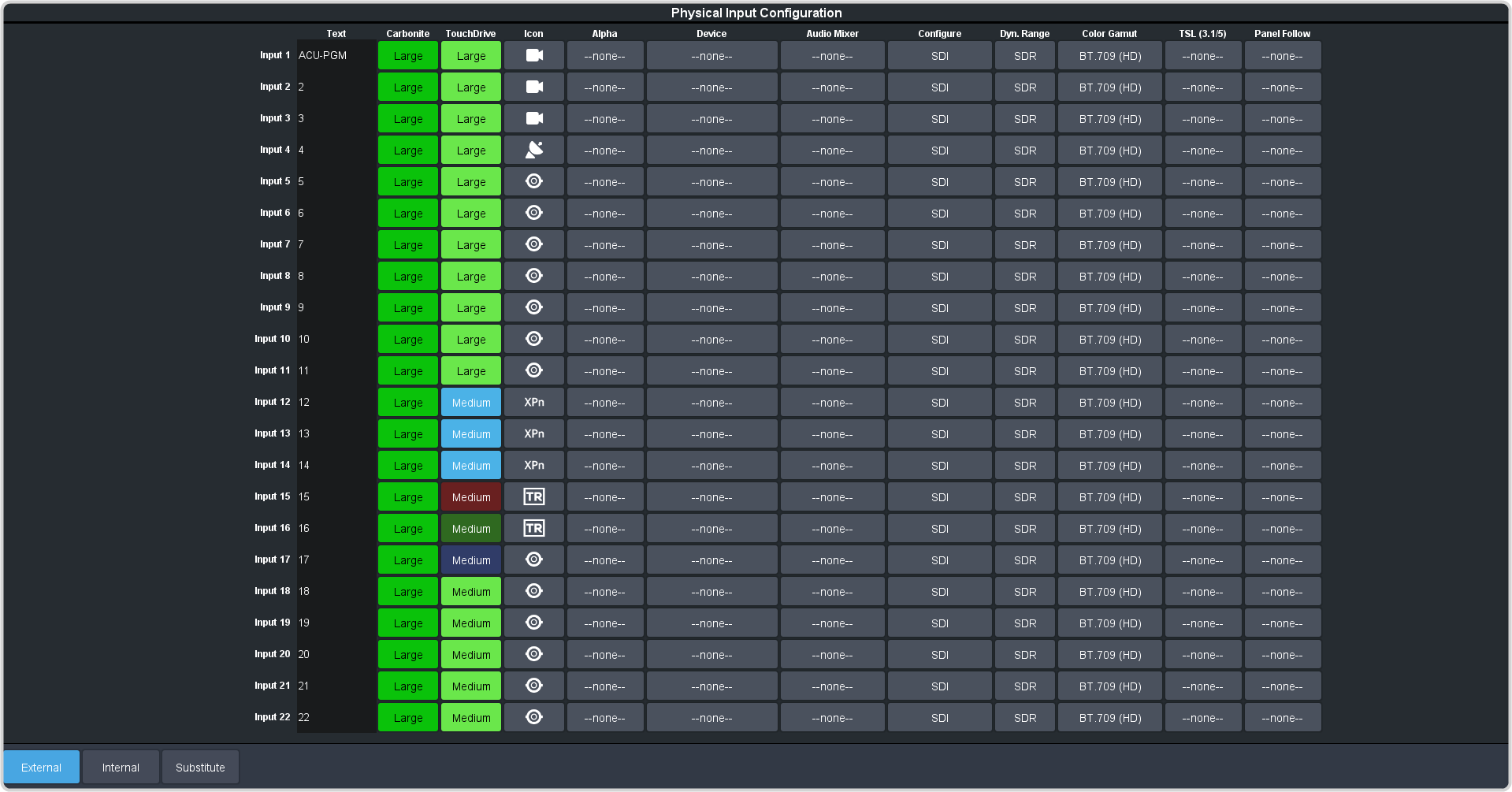
Task: Open the Configure SDI selector for Input 9
Action: (x=939, y=308)
